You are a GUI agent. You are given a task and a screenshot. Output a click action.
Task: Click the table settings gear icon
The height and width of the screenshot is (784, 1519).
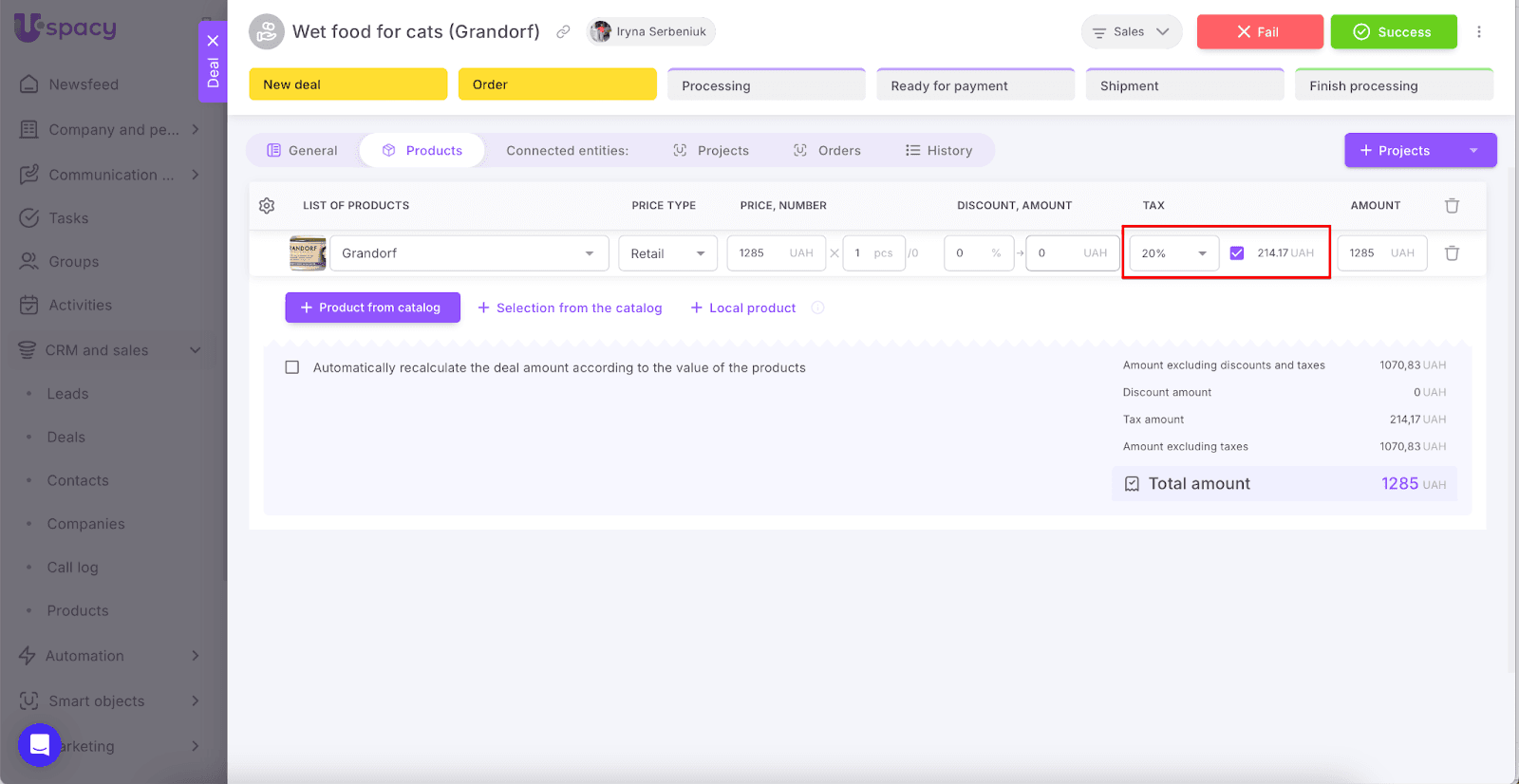[267, 206]
